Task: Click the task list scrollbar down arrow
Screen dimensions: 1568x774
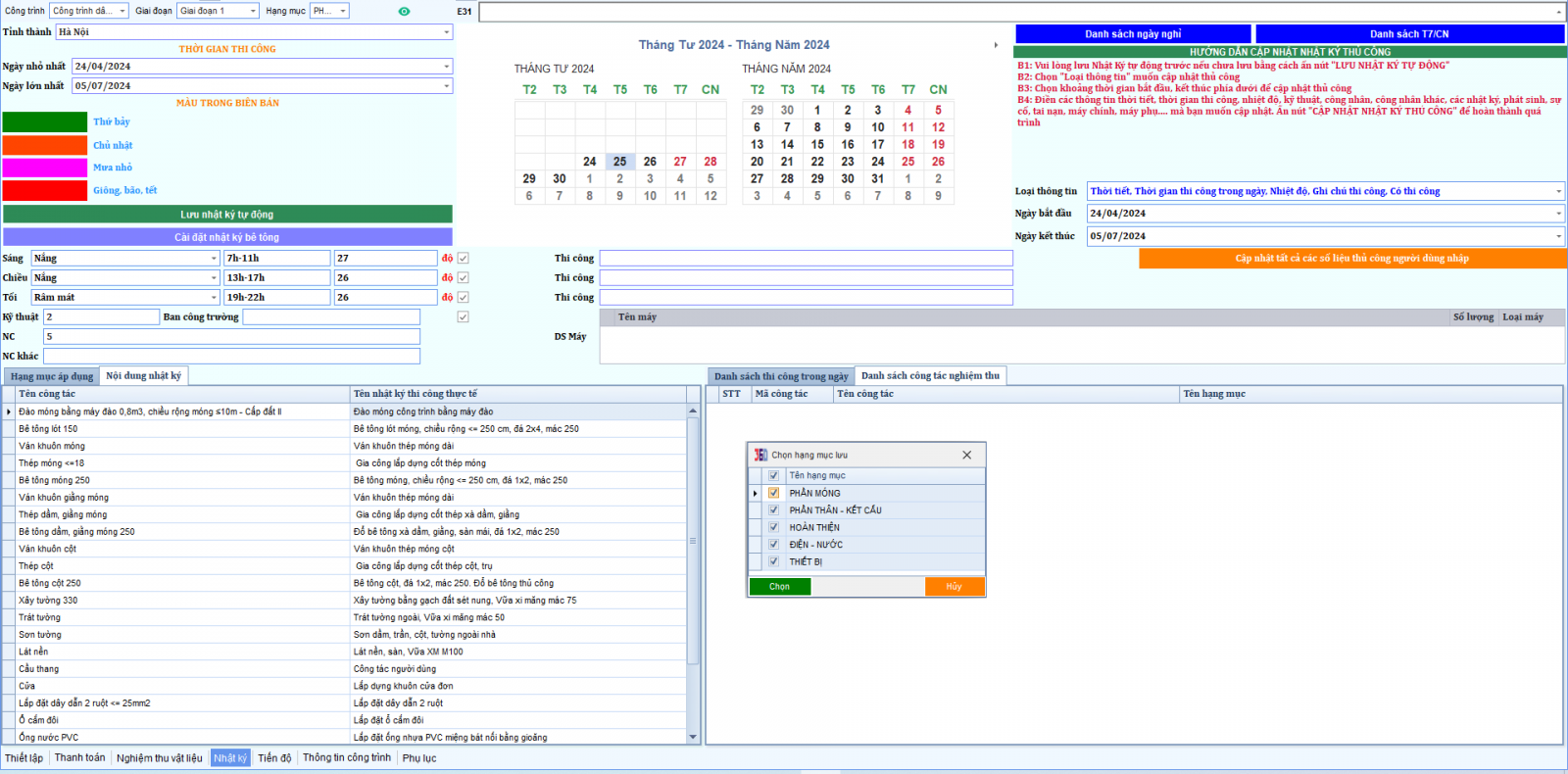Action: pos(693,737)
